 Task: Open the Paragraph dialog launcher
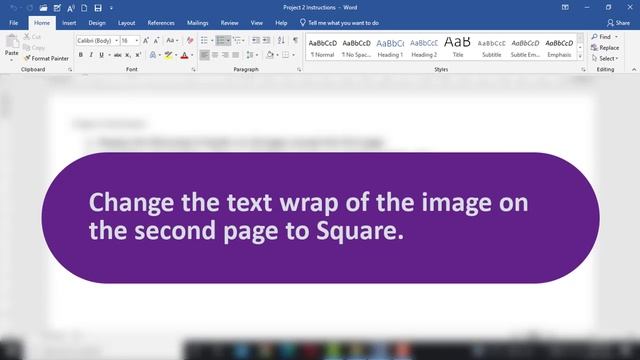coord(299,70)
